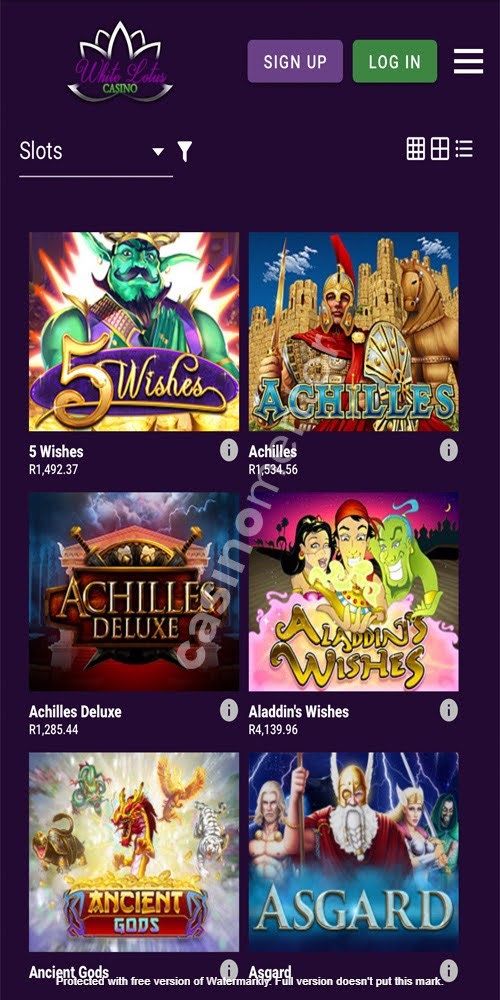
Task: Expand the Slots category dropdown
Action: coord(96,152)
